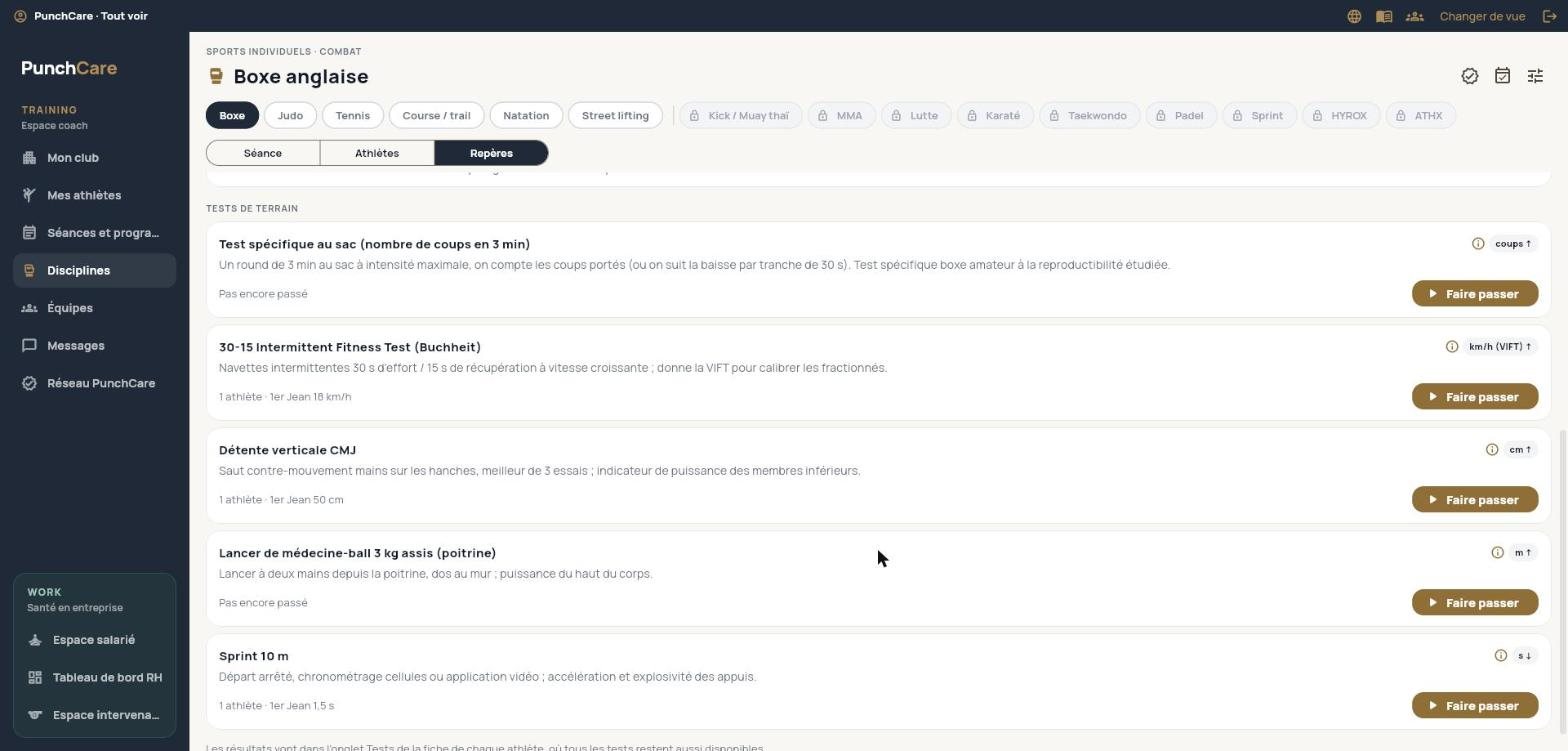Select the Street lifting chip
The height and width of the screenshot is (751, 1568).
pyautogui.click(x=615, y=116)
